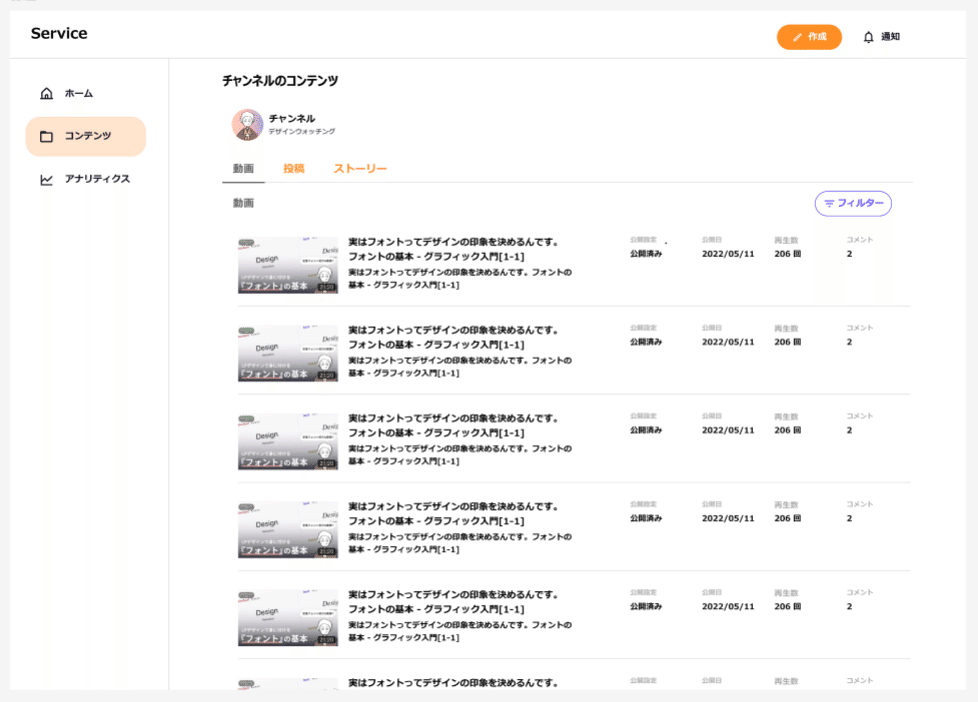Image resolution: width=978 pixels, height=702 pixels.
Task: Open the フィルター button
Action: coord(853,203)
